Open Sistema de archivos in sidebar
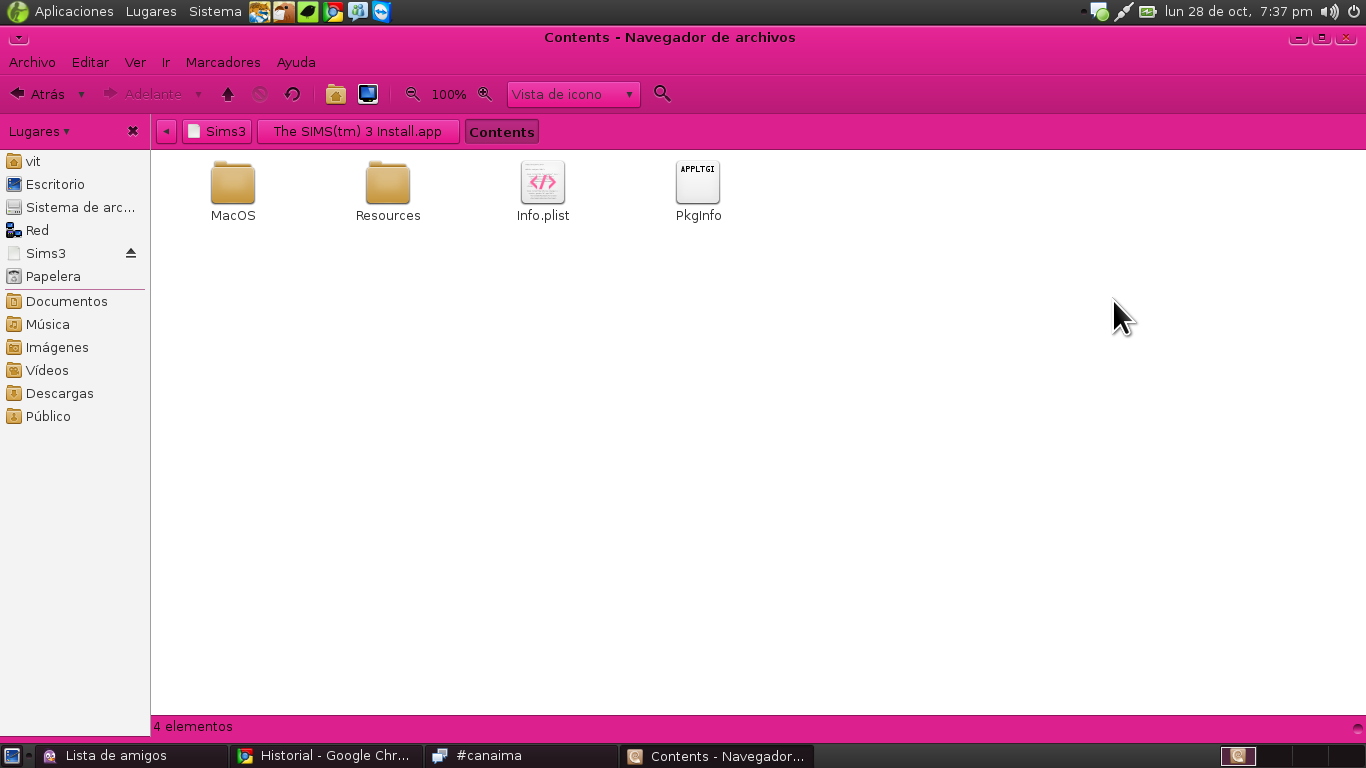The height and width of the screenshot is (768, 1366). (x=75, y=207)
